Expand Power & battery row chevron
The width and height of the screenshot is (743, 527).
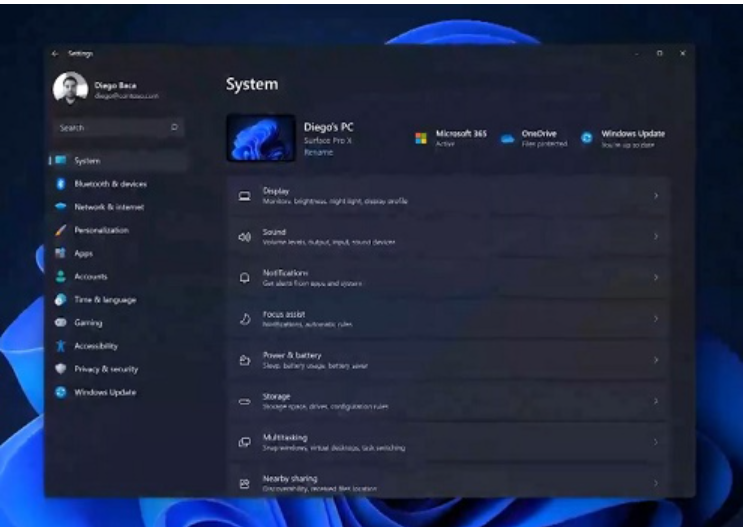[x=656, y=360]
